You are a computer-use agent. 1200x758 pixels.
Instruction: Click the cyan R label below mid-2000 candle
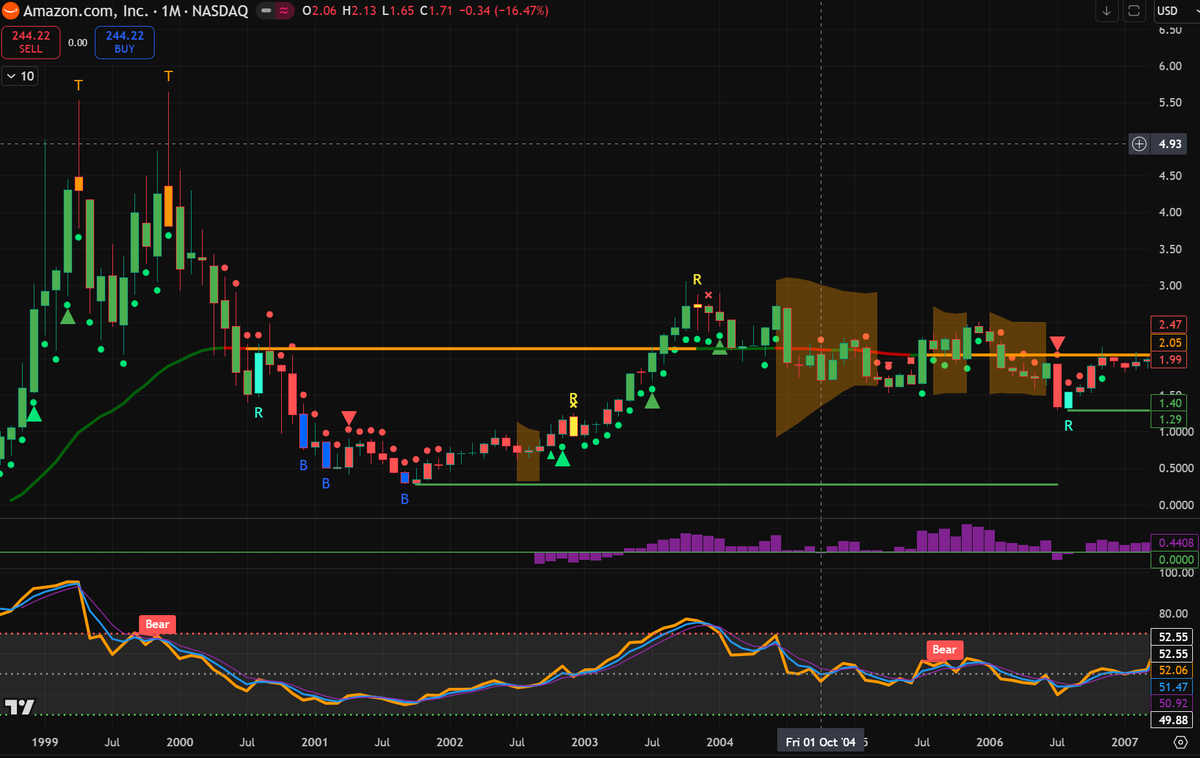tap(257, 412)
